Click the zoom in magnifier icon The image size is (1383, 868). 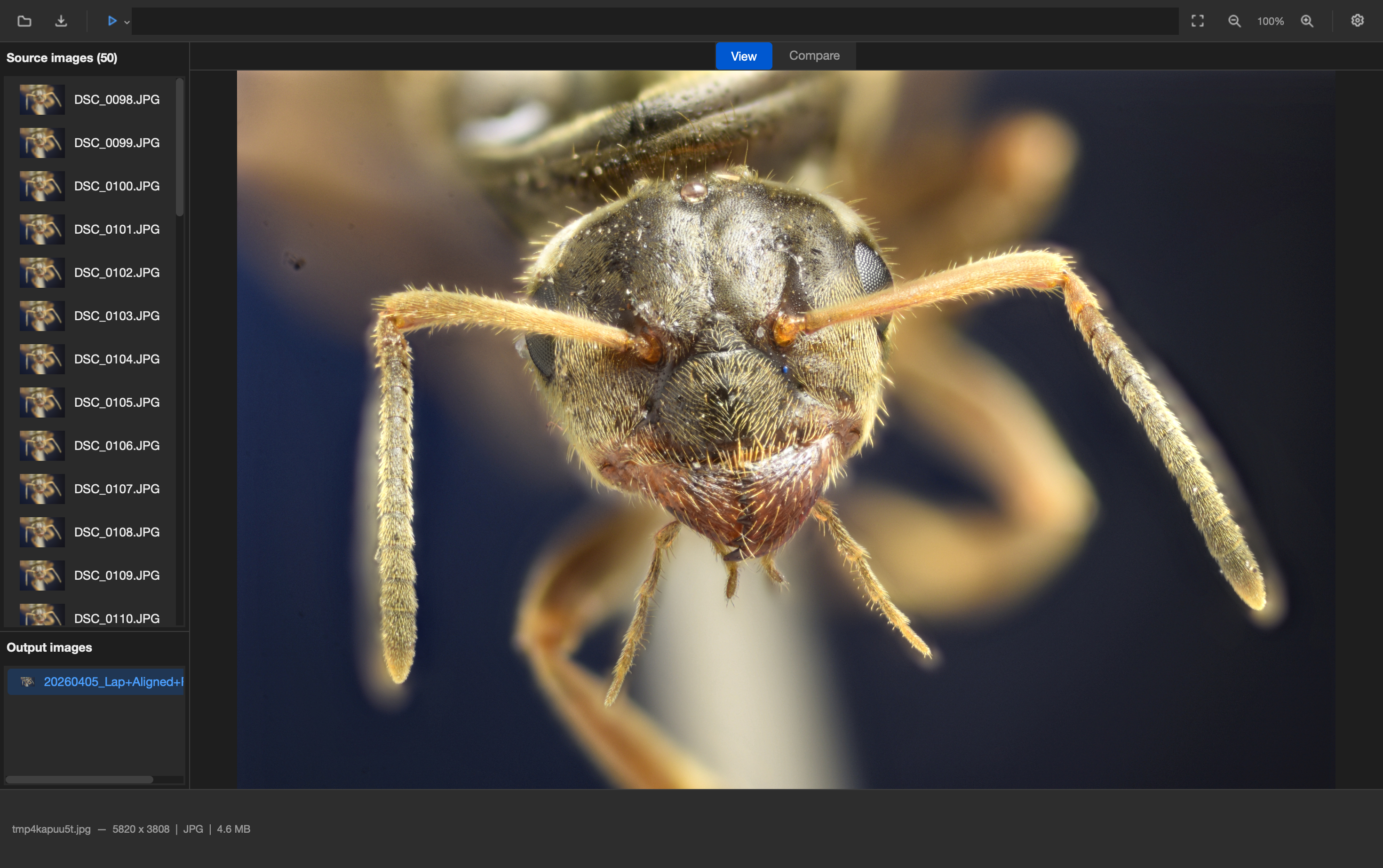click(x=1307, y=21)
